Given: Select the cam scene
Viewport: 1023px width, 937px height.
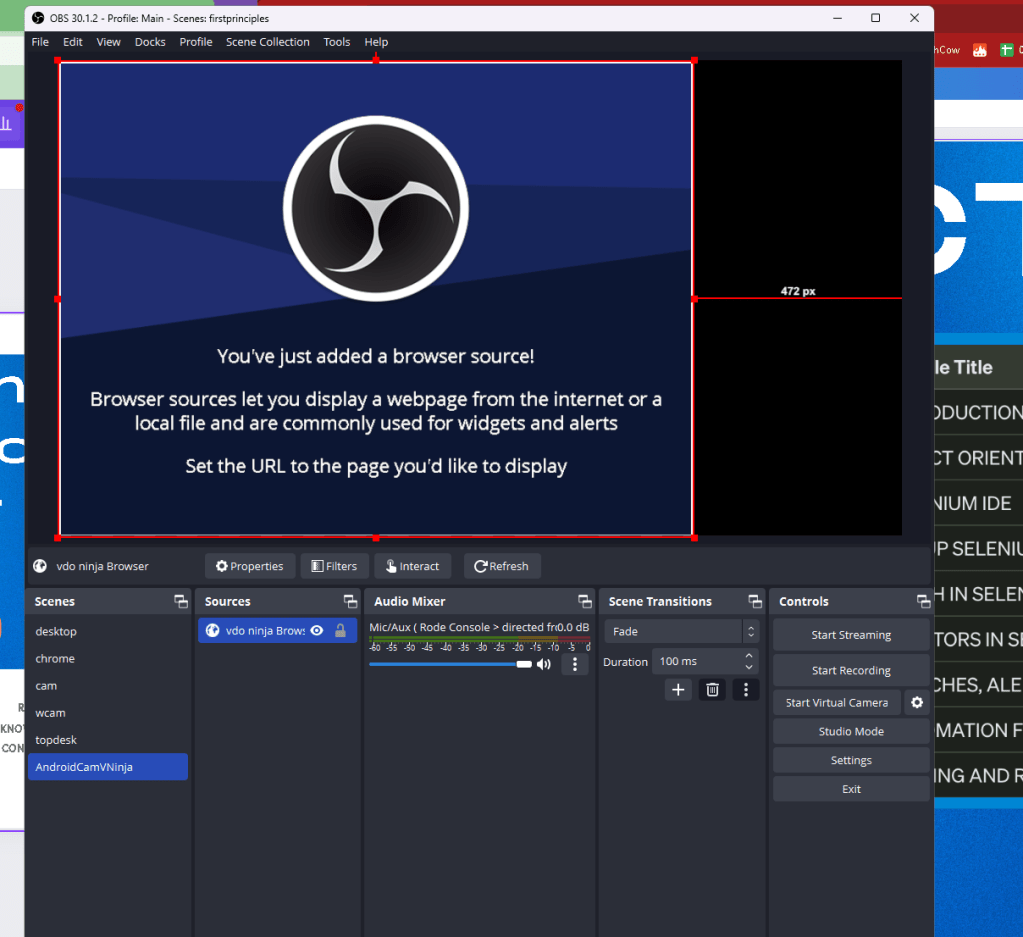Looking at the screenshot, I should coord(108,686).
